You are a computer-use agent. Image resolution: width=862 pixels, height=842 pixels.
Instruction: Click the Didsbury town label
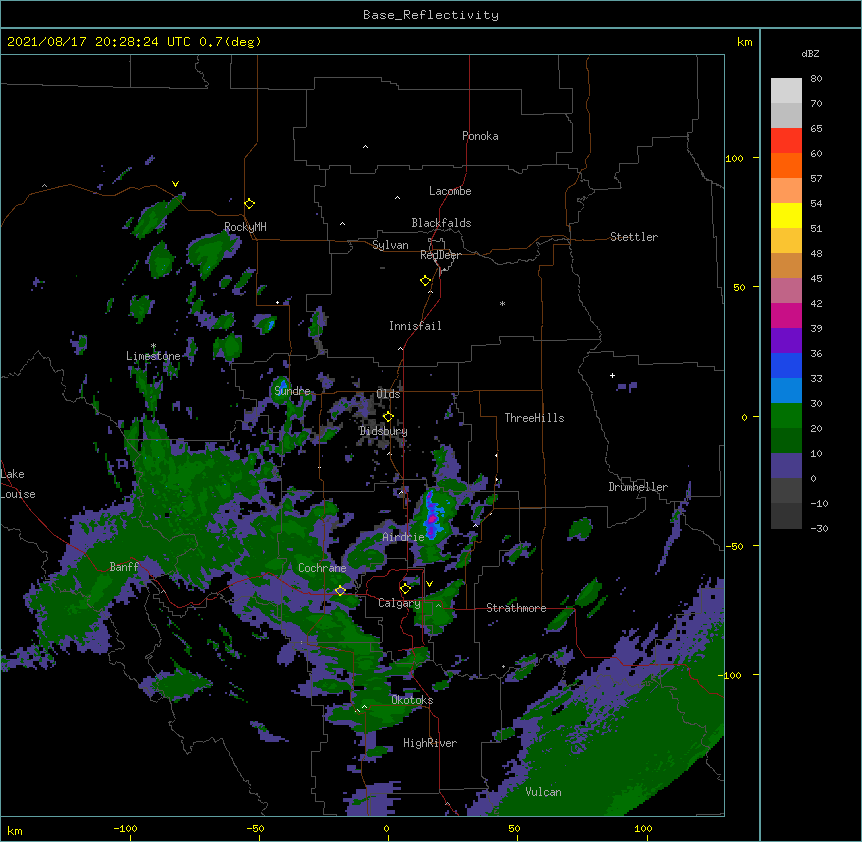tap(383, 431)
